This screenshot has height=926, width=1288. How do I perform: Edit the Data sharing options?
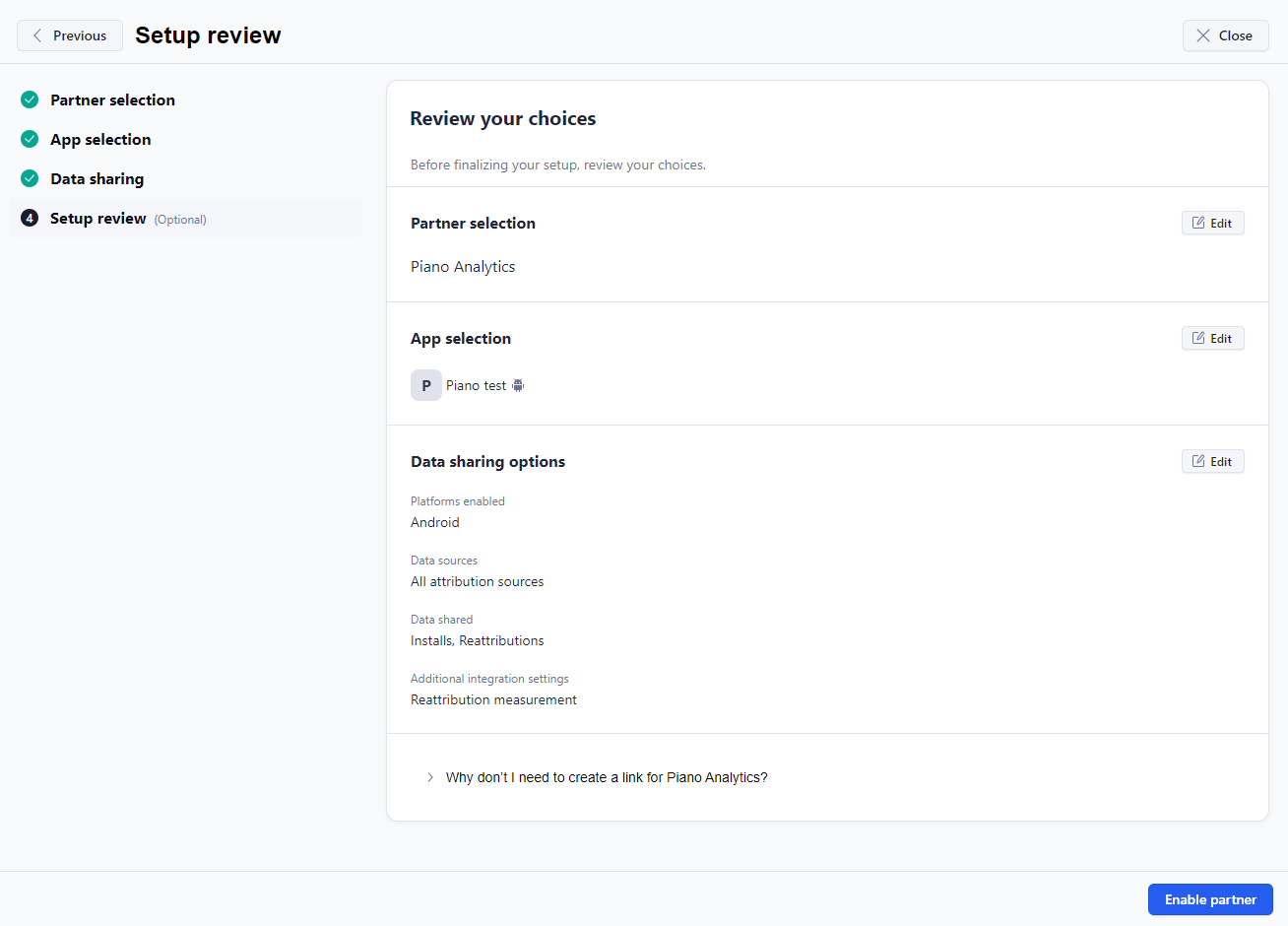tap(1212, 461)
